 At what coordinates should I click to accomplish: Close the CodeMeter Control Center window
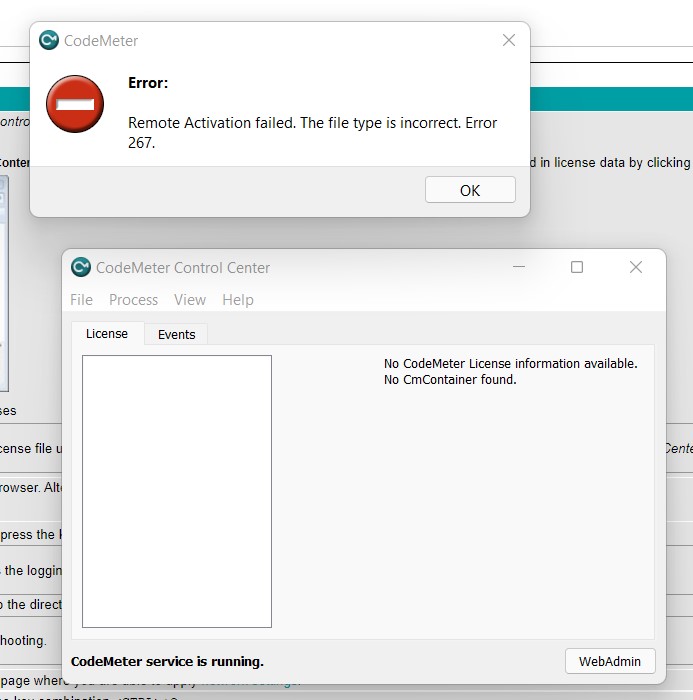pyautogui.click(x=636, y=267)
